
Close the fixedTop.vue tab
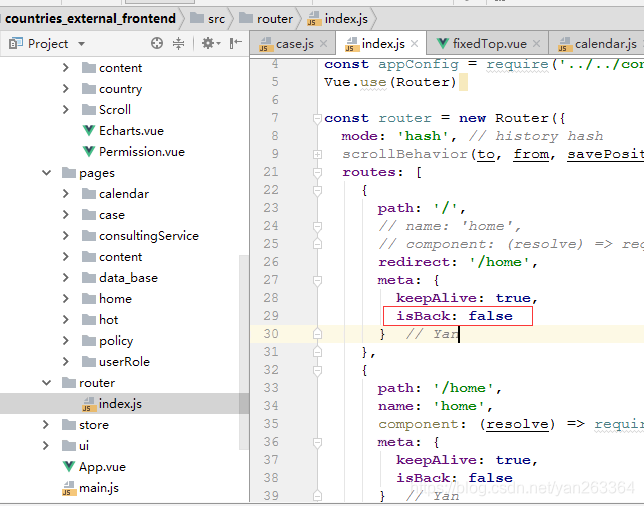536,44
